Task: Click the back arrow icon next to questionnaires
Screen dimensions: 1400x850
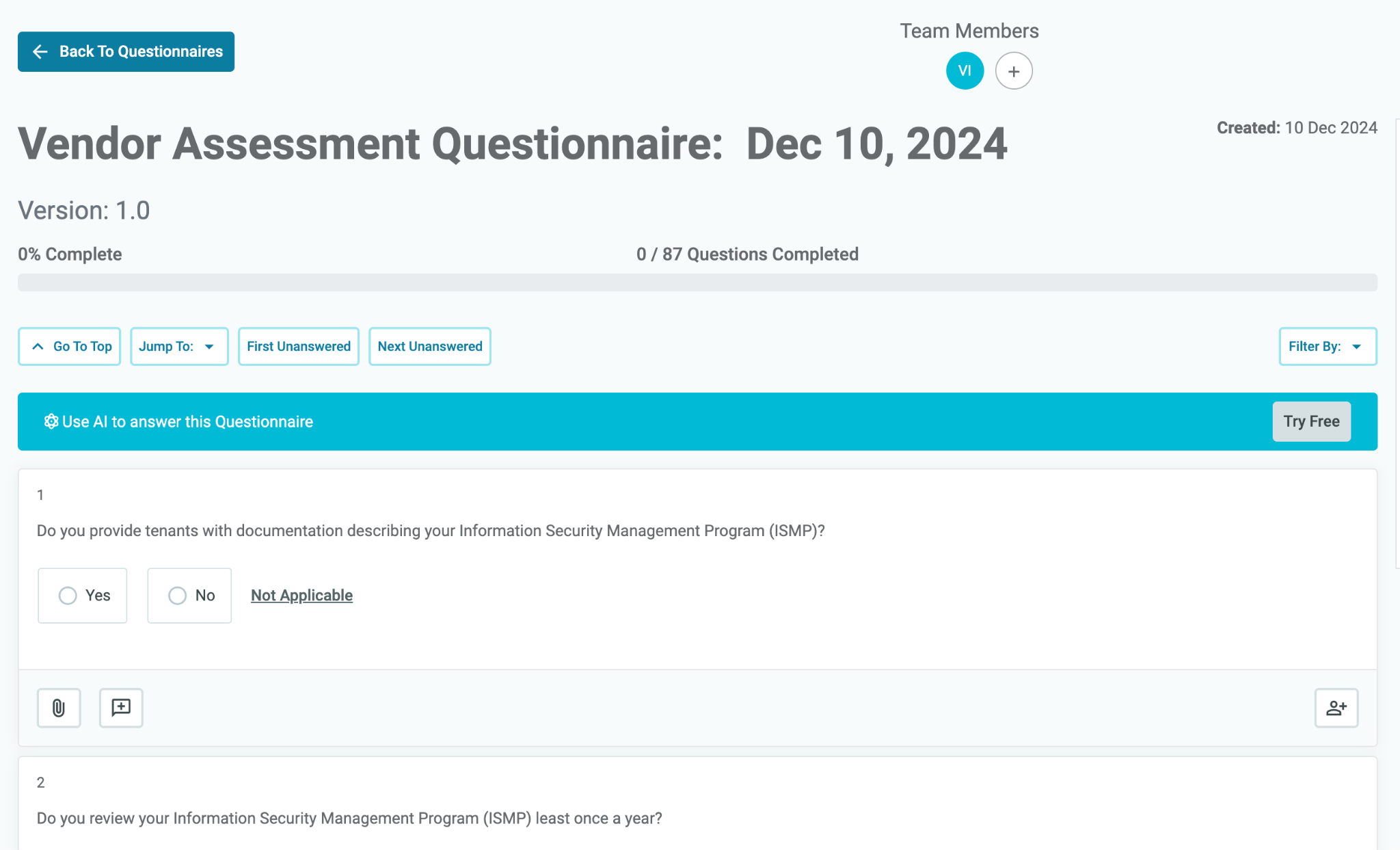Action: coord(40,51)
